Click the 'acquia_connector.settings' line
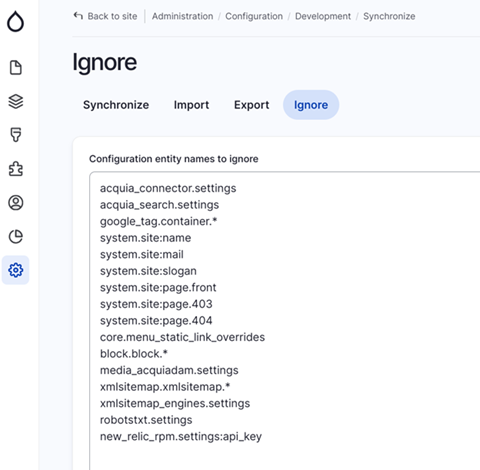Image resolution: width=480 pixels, height=470 pixels. [168, 188]
